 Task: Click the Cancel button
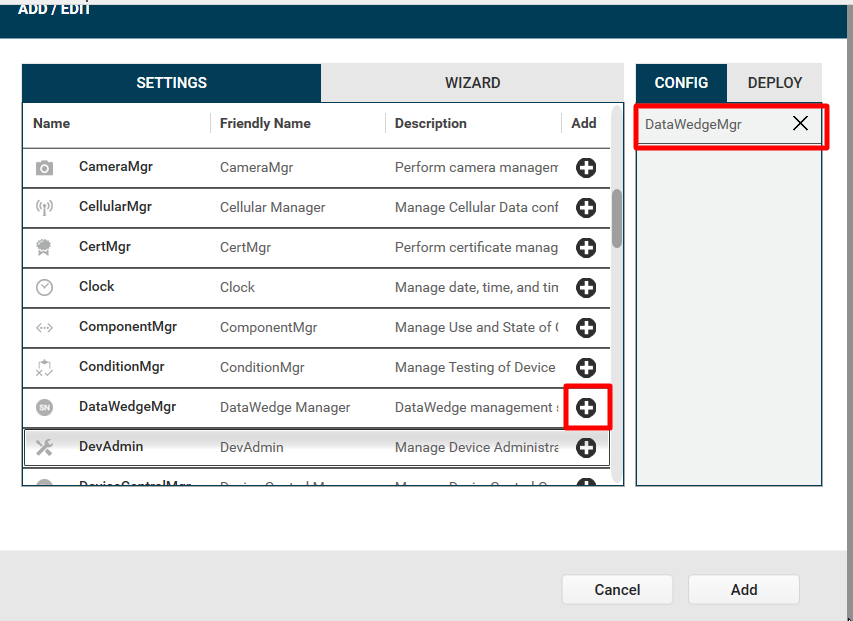(617, 590)
